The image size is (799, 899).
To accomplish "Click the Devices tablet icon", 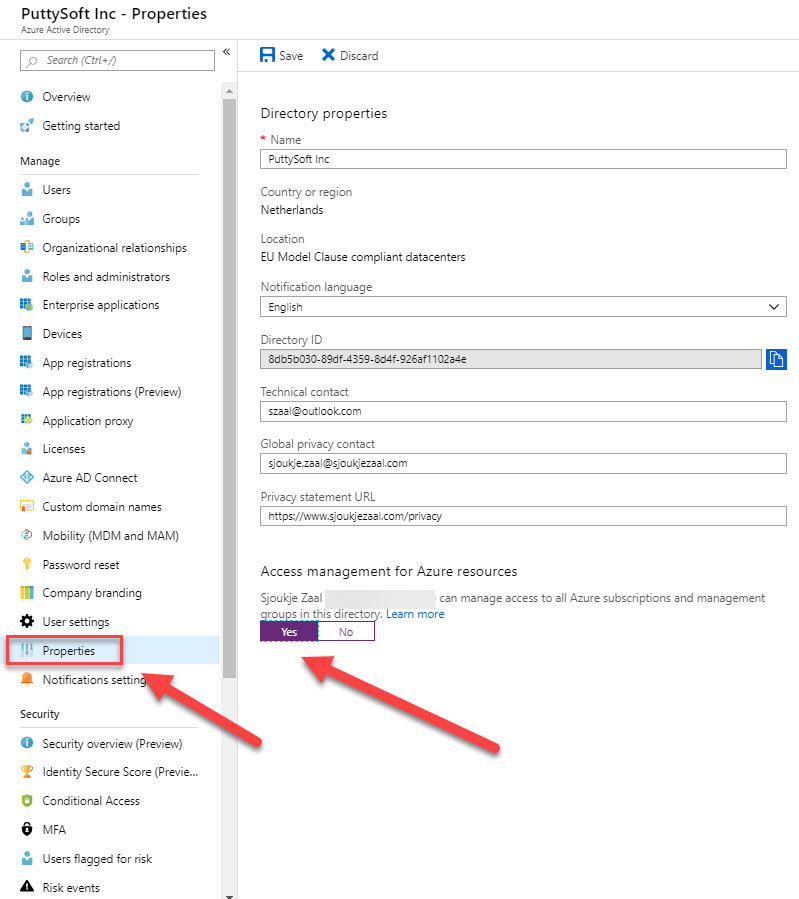I will tap(27, 333).
